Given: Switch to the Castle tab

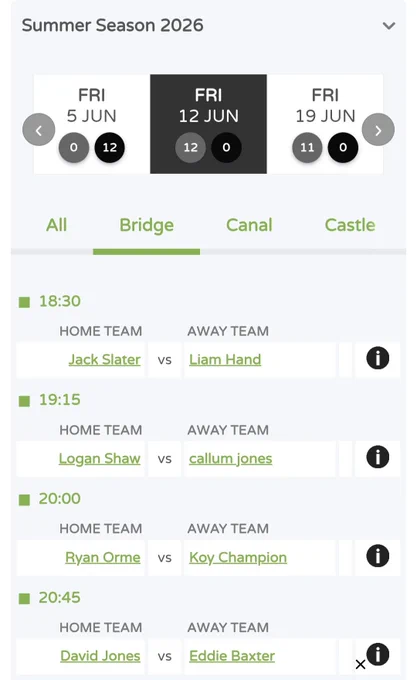Looking at the screenshot, I should click(350, 225).
